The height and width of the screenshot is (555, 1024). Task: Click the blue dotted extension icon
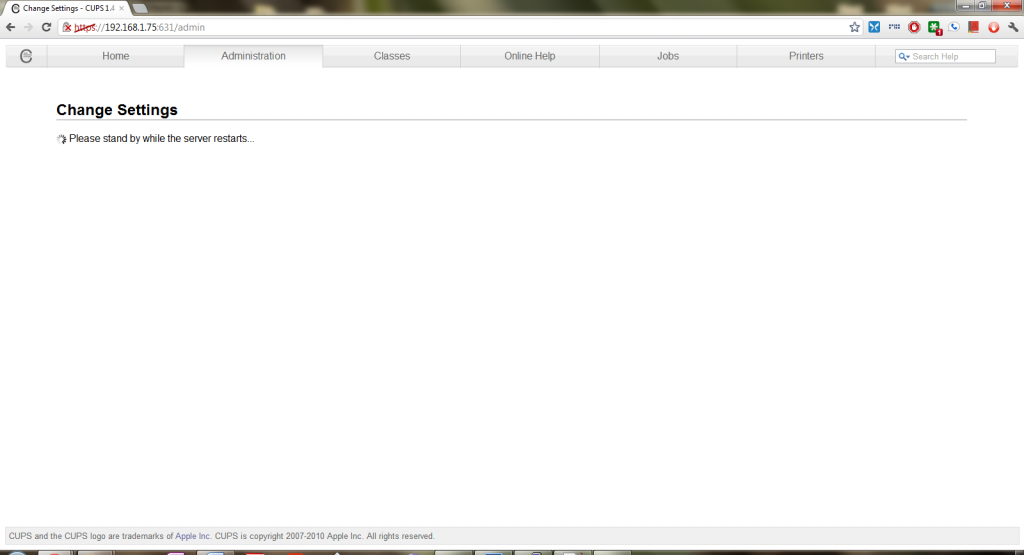[894, 27]
